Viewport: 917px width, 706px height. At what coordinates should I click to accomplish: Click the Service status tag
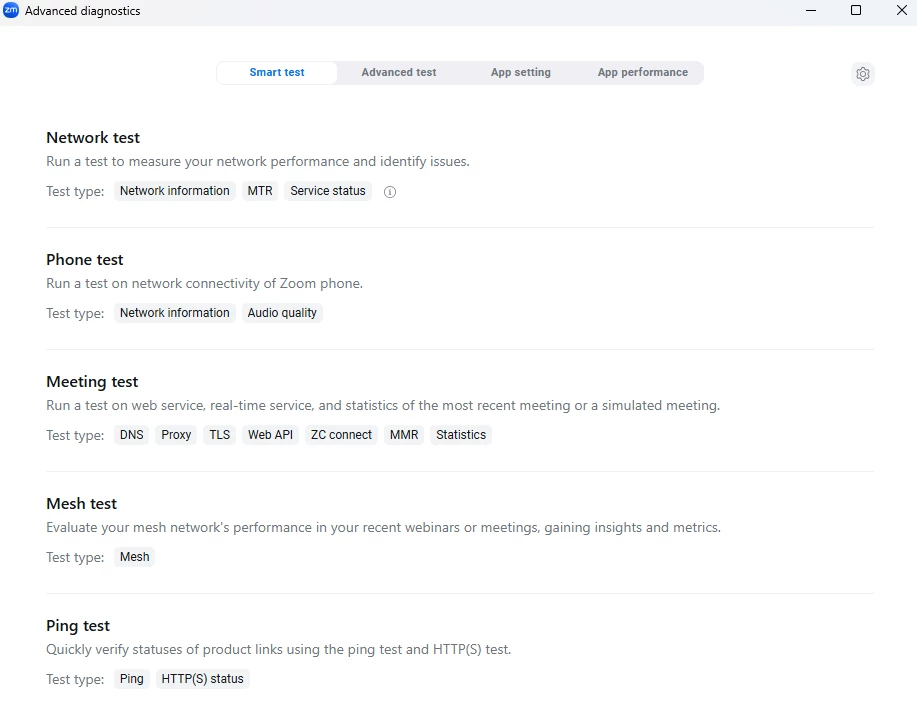pos(328,191)
